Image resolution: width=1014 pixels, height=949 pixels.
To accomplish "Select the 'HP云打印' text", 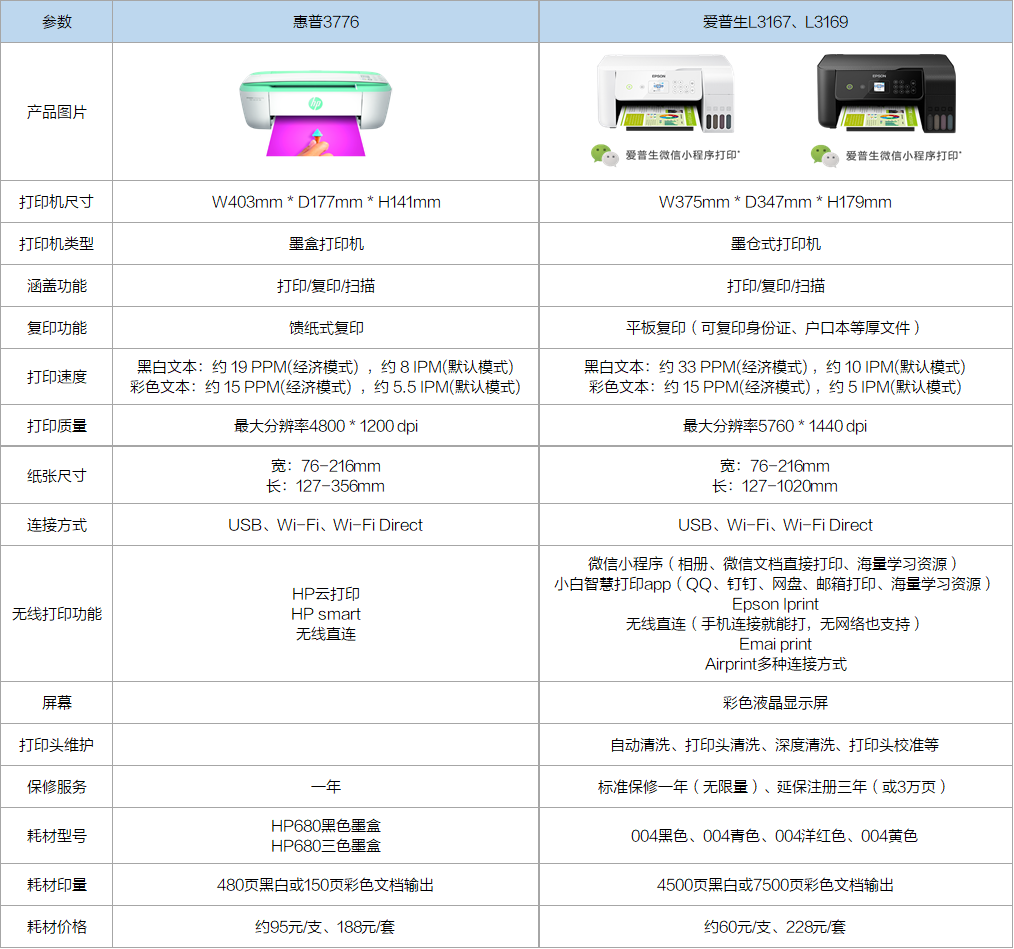I will (326, 594).
